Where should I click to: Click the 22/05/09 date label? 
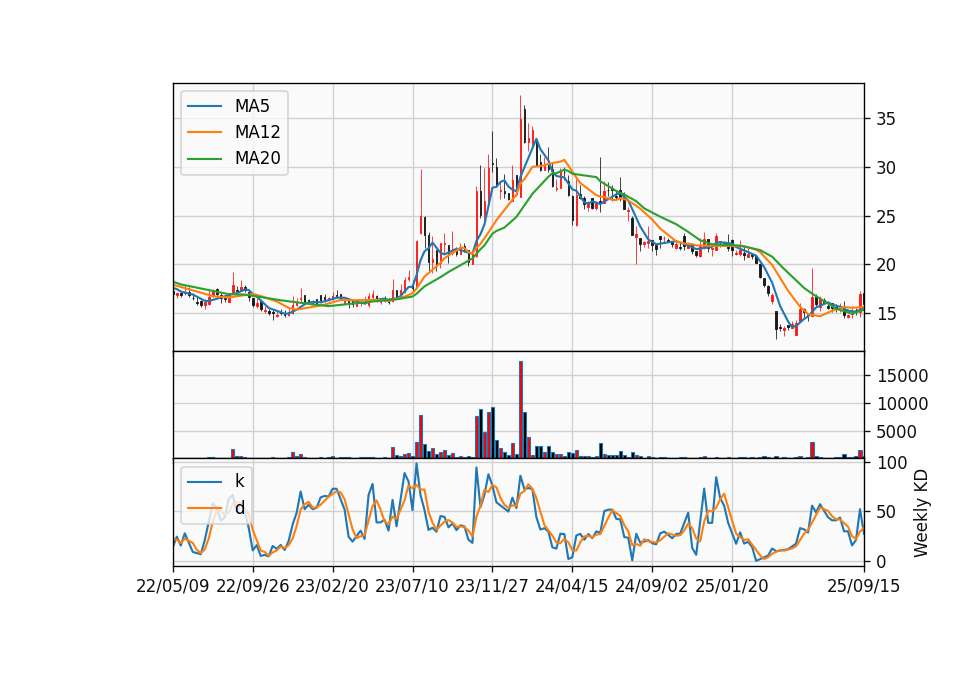[173, 587]
